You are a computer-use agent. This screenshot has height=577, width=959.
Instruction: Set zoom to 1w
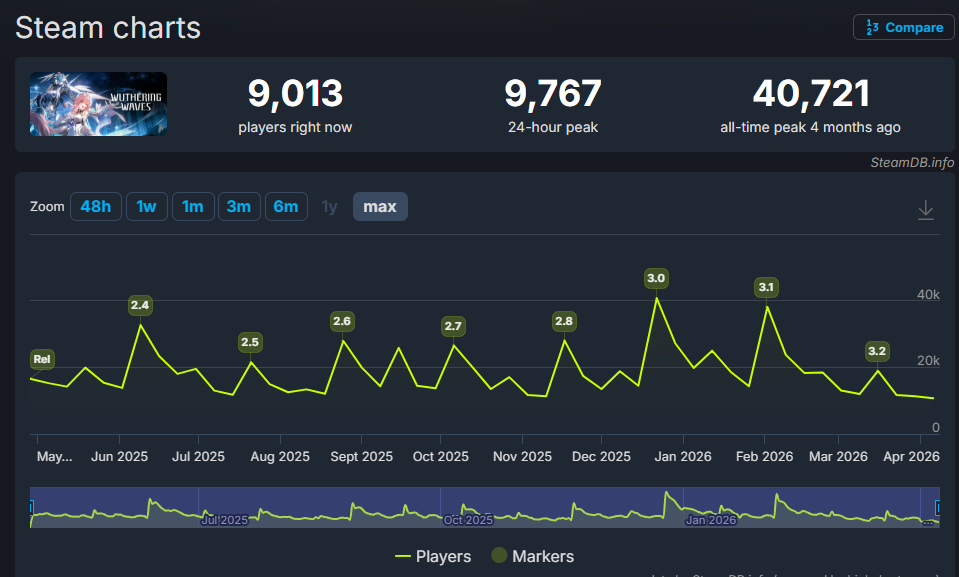point(147,207)
